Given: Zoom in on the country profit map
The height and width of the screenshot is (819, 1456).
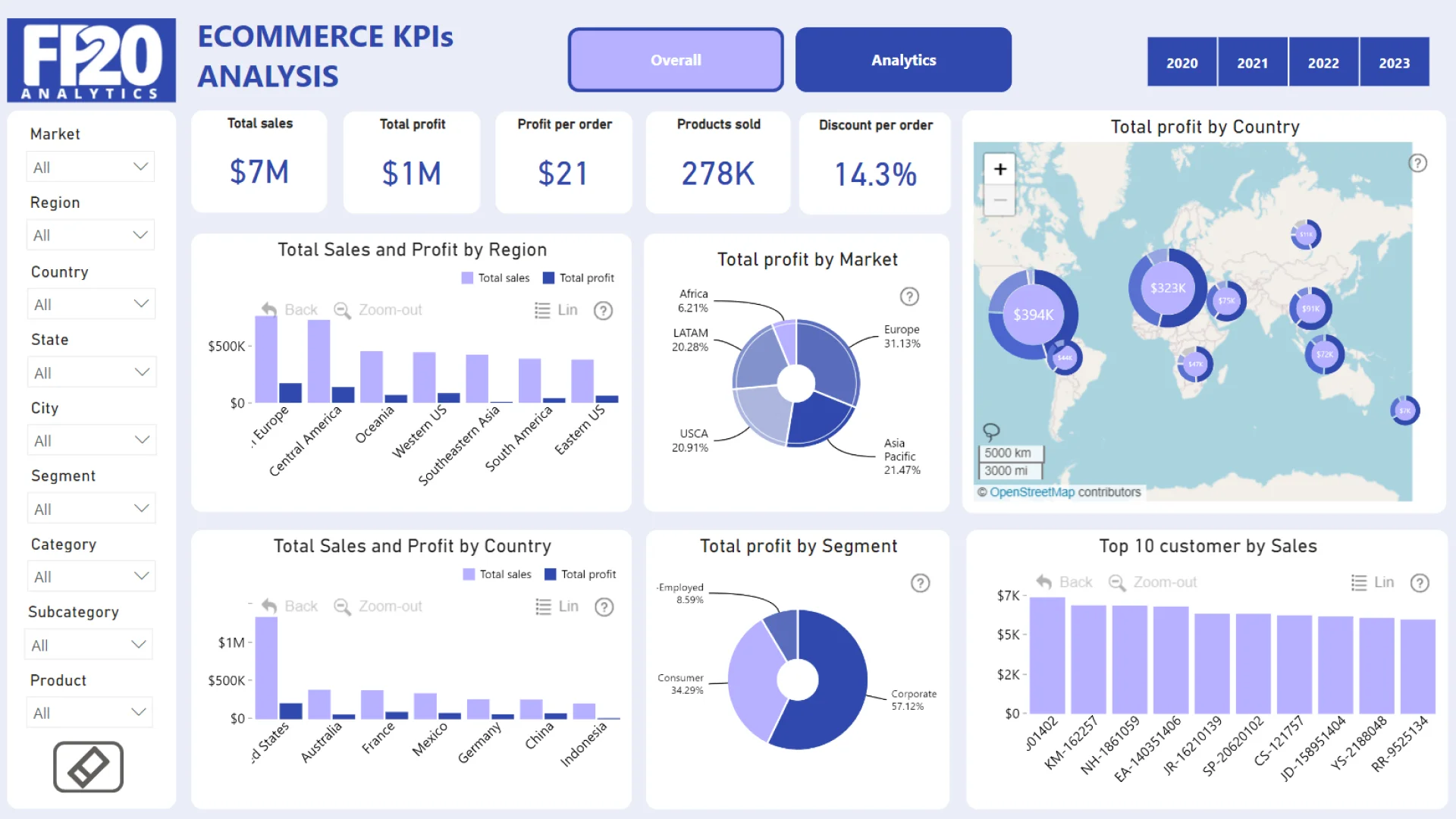Looking at the screenshot, I should (1000, 169).
